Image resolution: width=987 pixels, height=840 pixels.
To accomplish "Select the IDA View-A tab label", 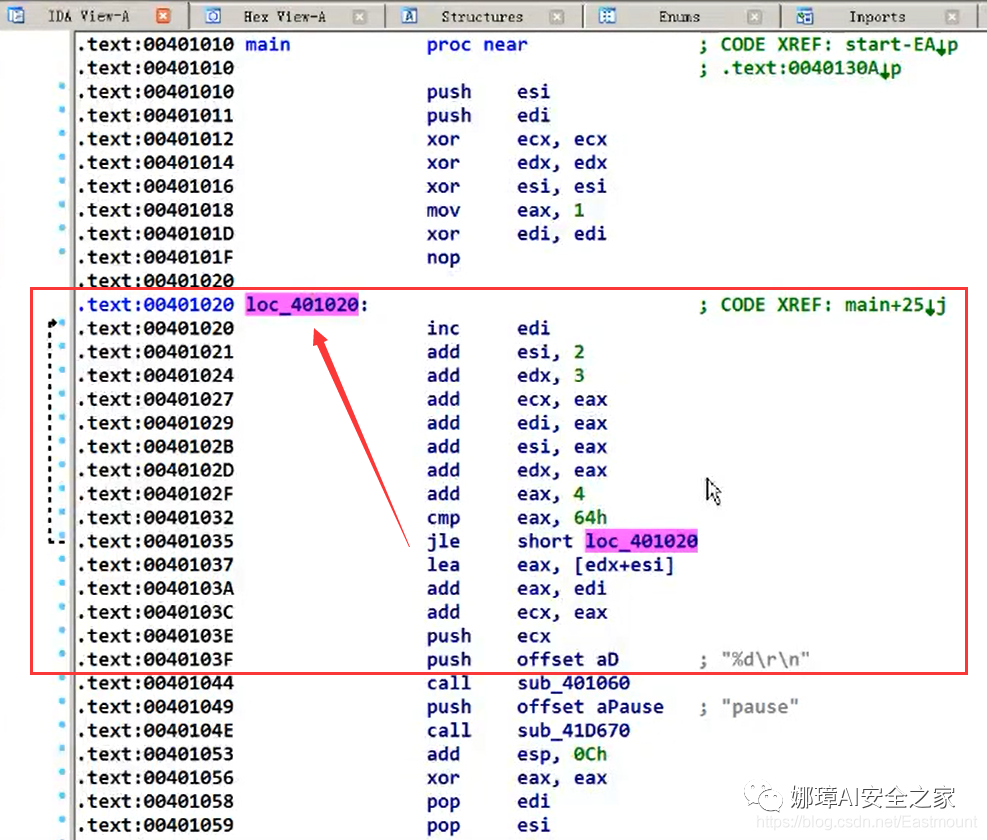I will (88, 16).
